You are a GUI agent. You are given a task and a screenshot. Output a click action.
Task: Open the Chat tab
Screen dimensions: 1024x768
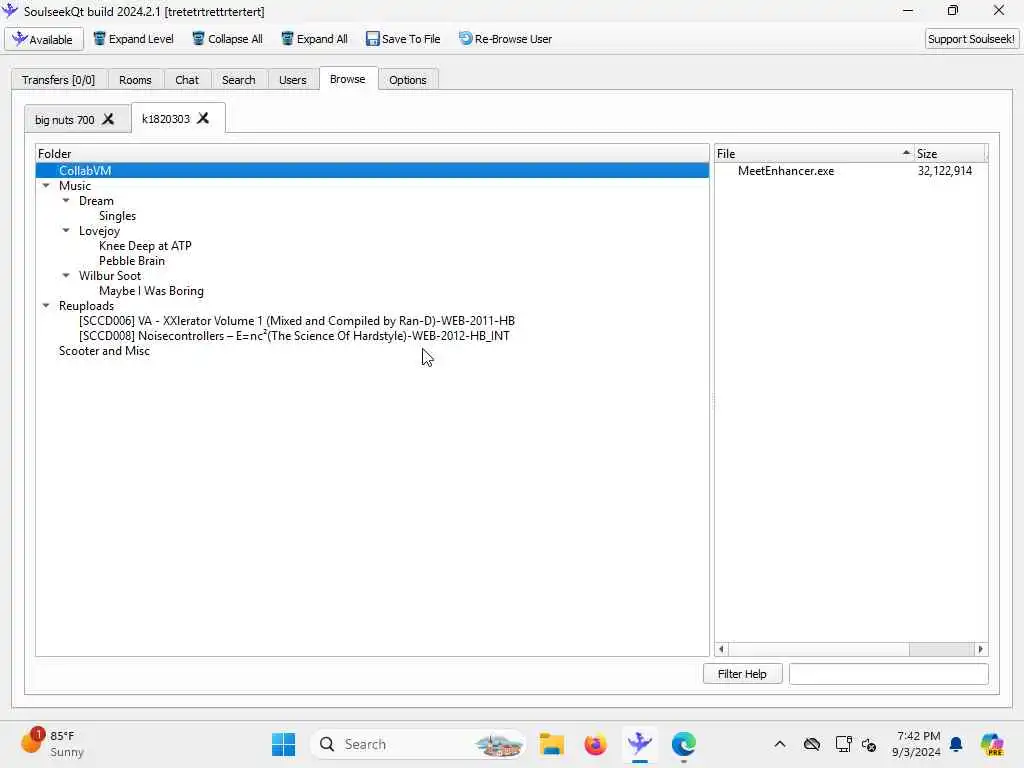pos(187,80)
